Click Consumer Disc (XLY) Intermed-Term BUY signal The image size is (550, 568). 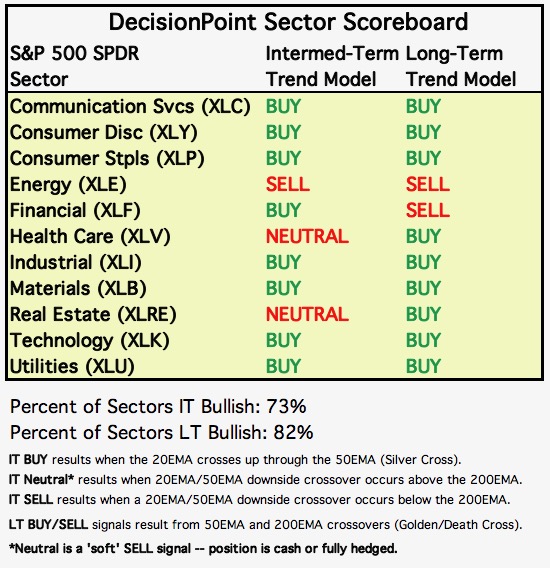(x=283, y=132)
